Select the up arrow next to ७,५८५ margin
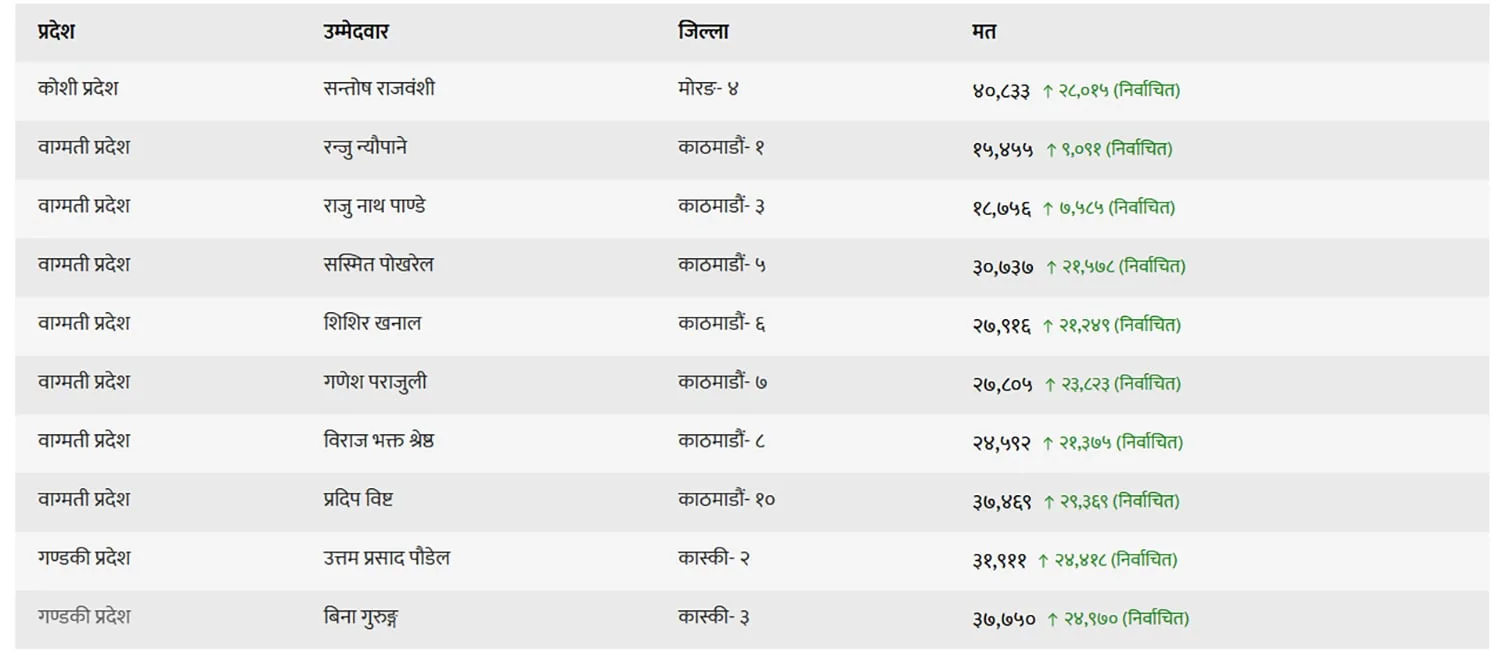Screen dimensions: 1500x668 coord(1048,209)
